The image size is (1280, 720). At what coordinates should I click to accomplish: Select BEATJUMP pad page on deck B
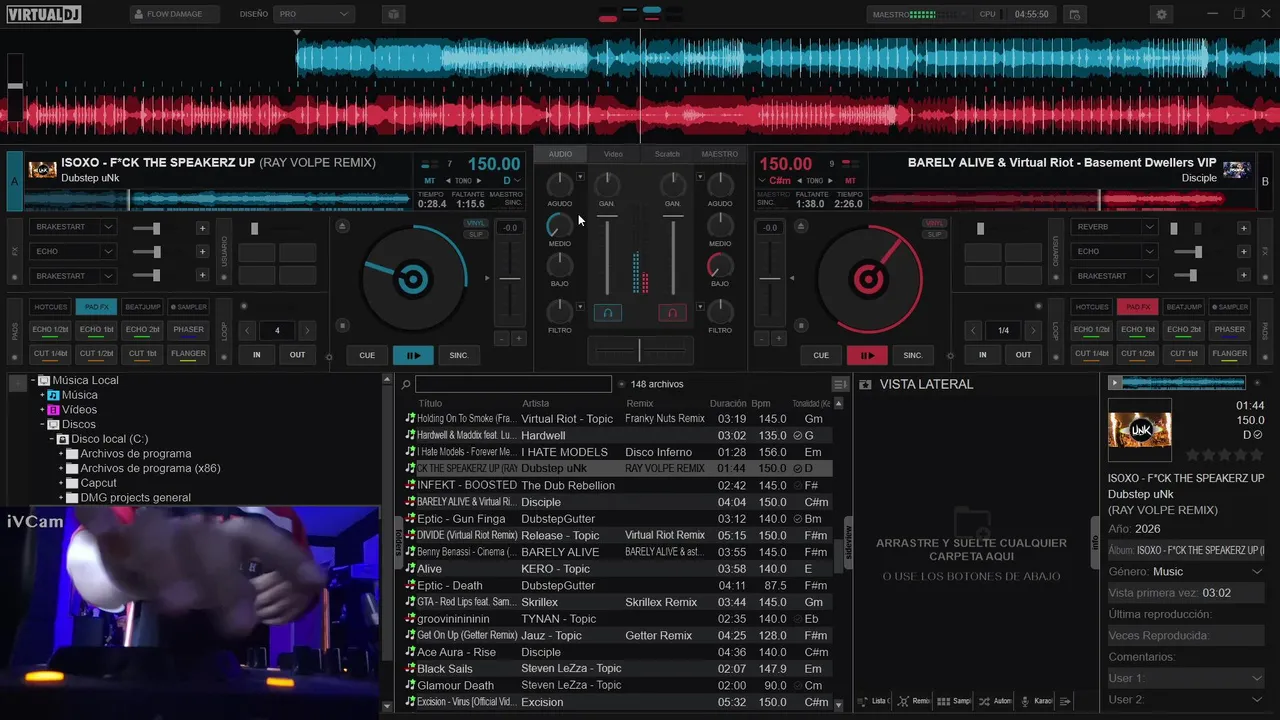point(1184,307)
